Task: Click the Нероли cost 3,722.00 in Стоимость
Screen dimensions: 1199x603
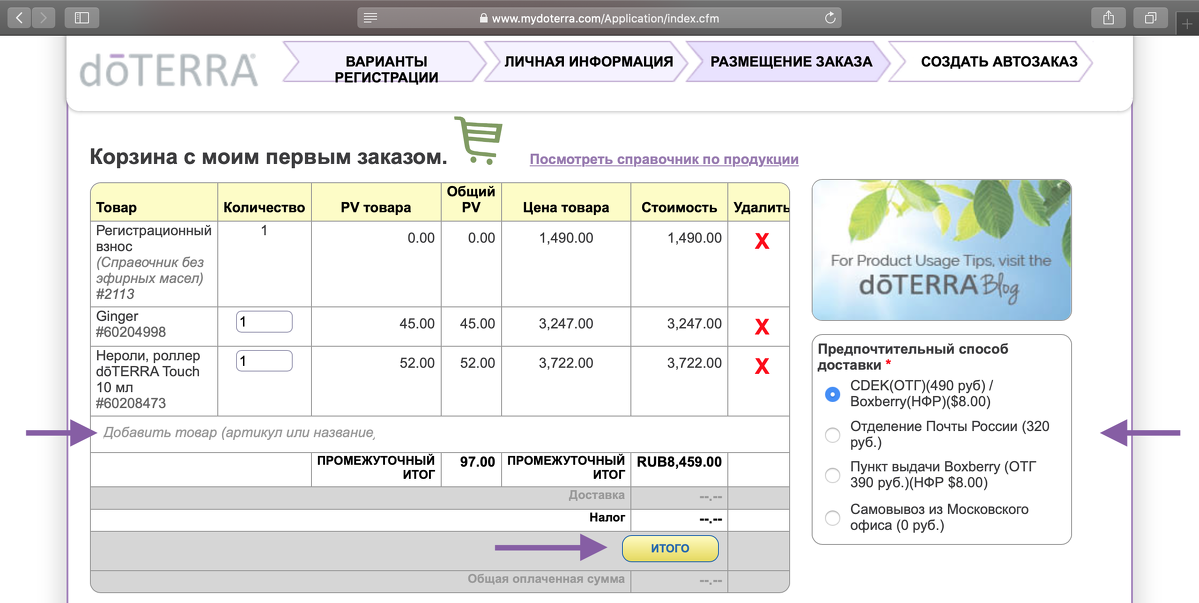Action: click(x=694, y=363)
